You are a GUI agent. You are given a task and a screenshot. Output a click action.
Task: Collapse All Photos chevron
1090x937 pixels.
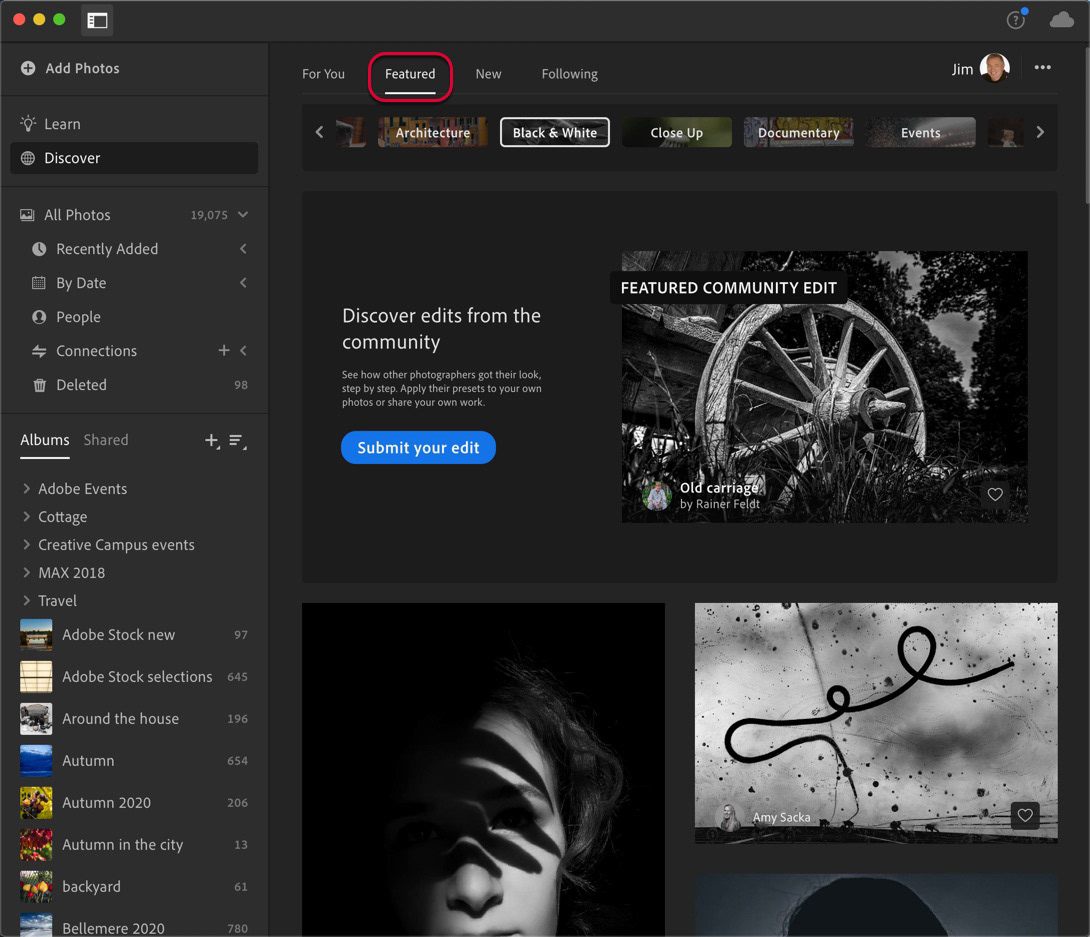click(243, 214)
